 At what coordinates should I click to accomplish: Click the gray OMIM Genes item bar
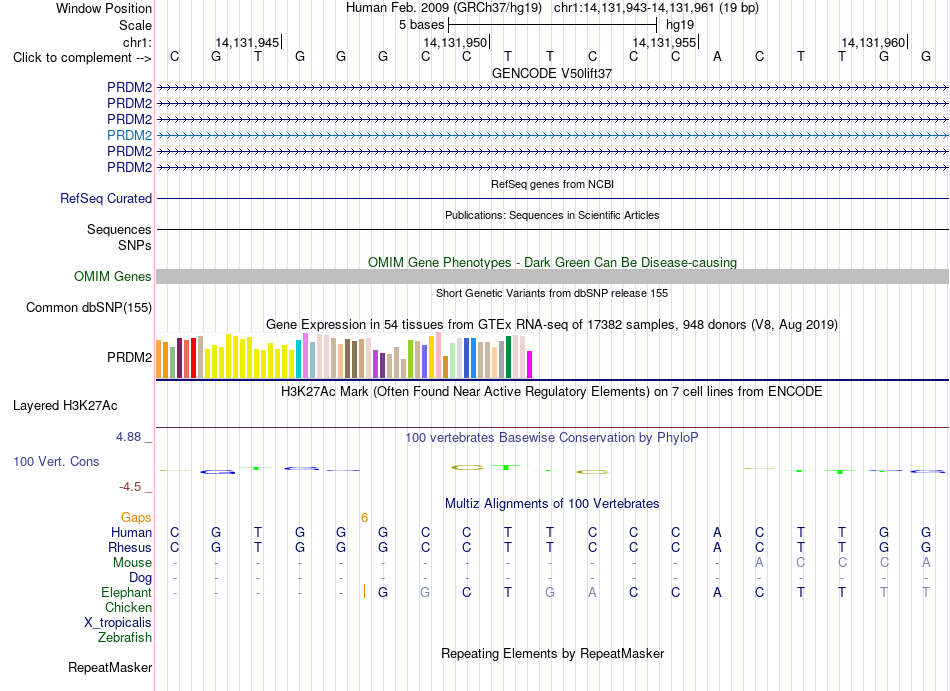coord(552,277)
